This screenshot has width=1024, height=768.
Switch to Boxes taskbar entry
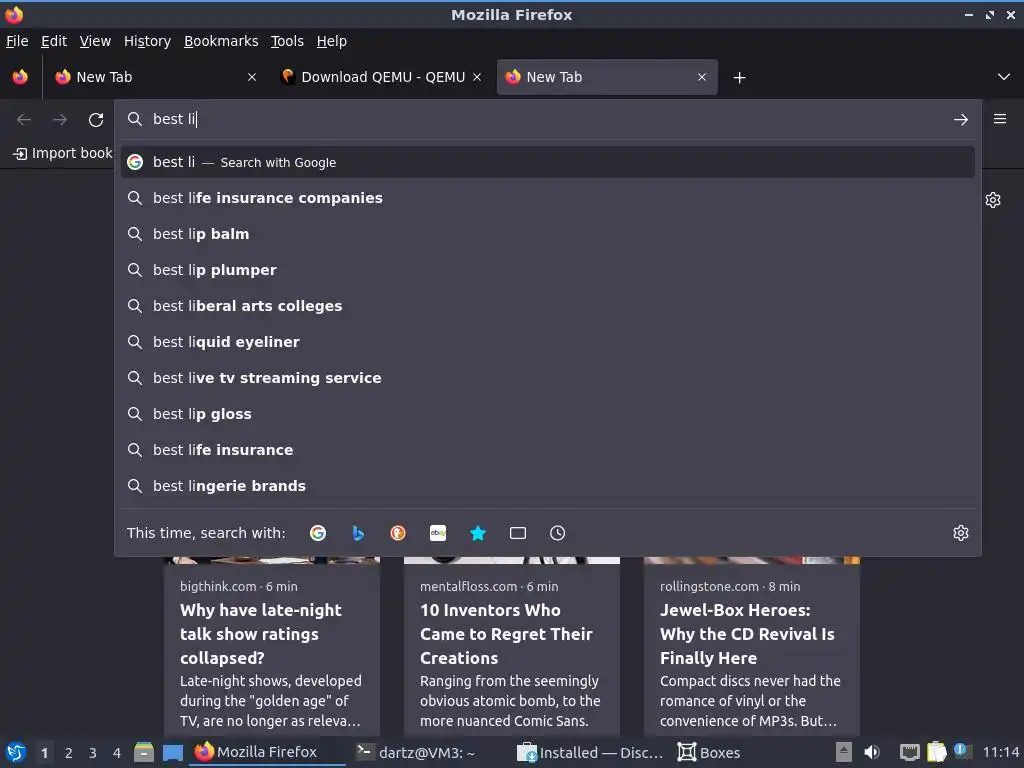(x=709, y=752)
